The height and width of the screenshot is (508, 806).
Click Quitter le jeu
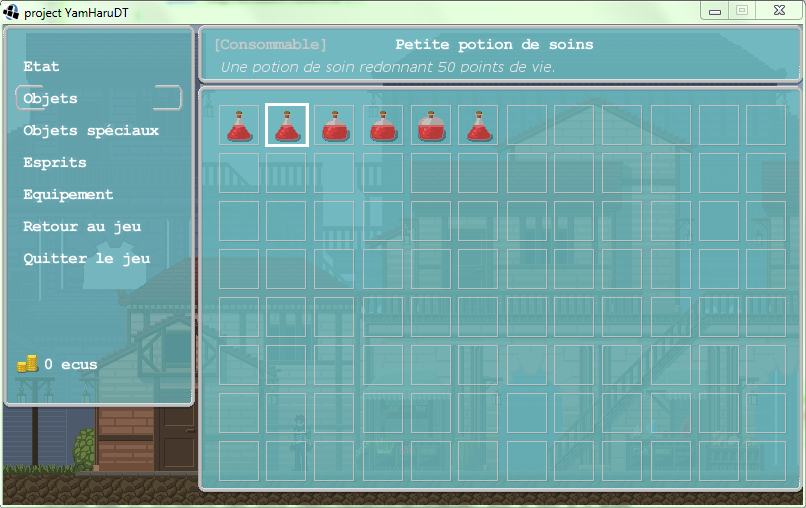click(87, 258)
